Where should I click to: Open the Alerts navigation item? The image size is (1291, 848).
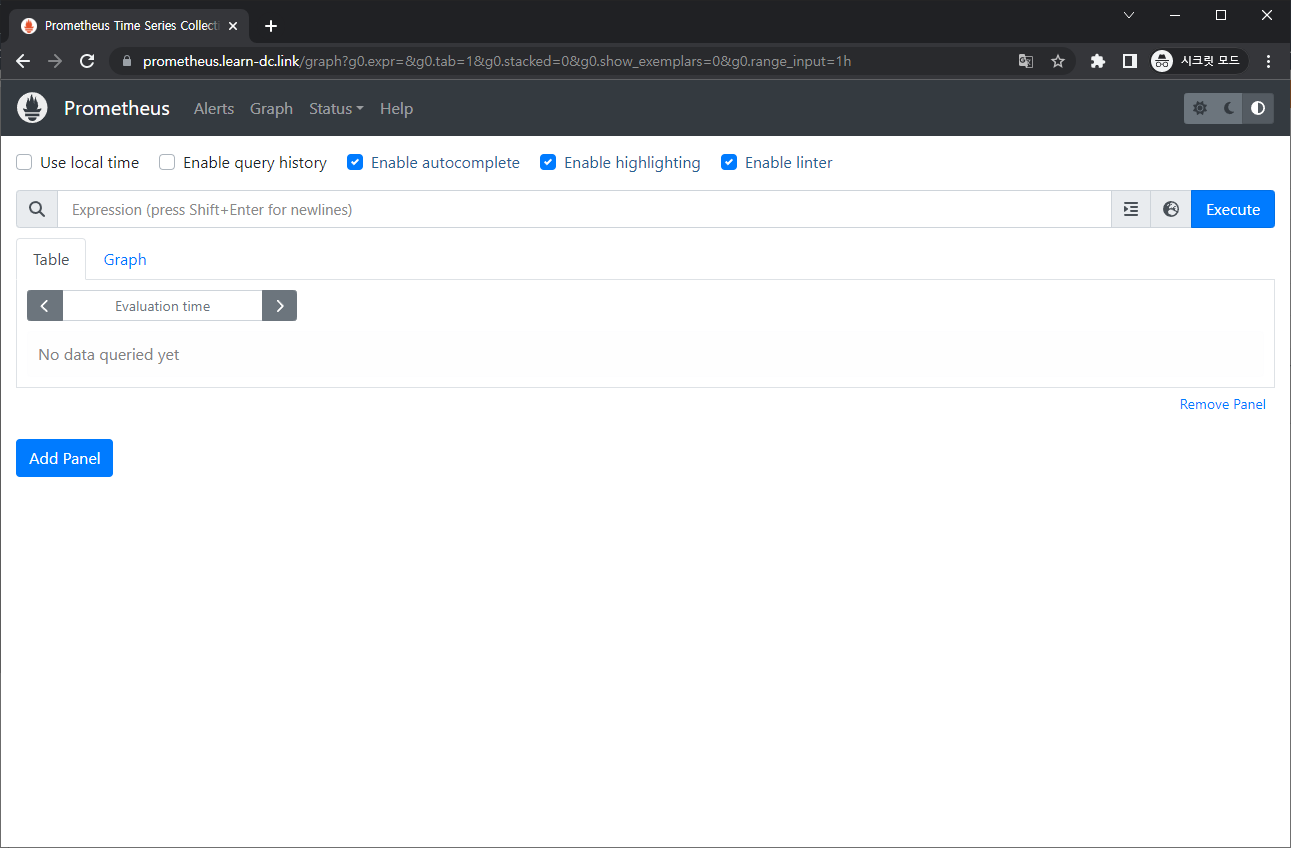pos(214,108)
